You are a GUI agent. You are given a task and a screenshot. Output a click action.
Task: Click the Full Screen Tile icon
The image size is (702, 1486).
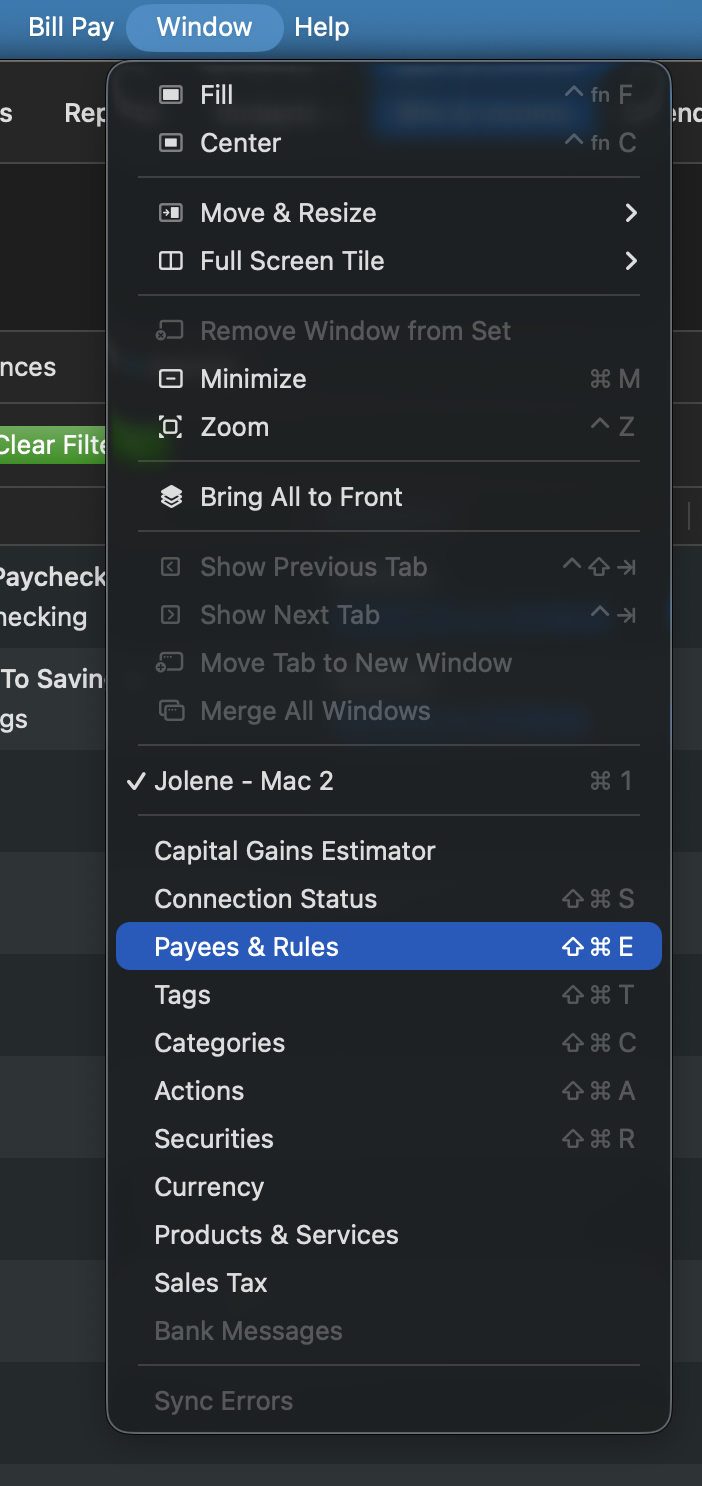click(171, 261)
